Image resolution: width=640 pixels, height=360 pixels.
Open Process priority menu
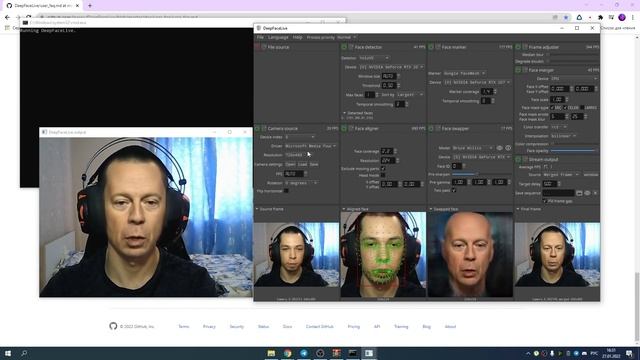[331, 37]
